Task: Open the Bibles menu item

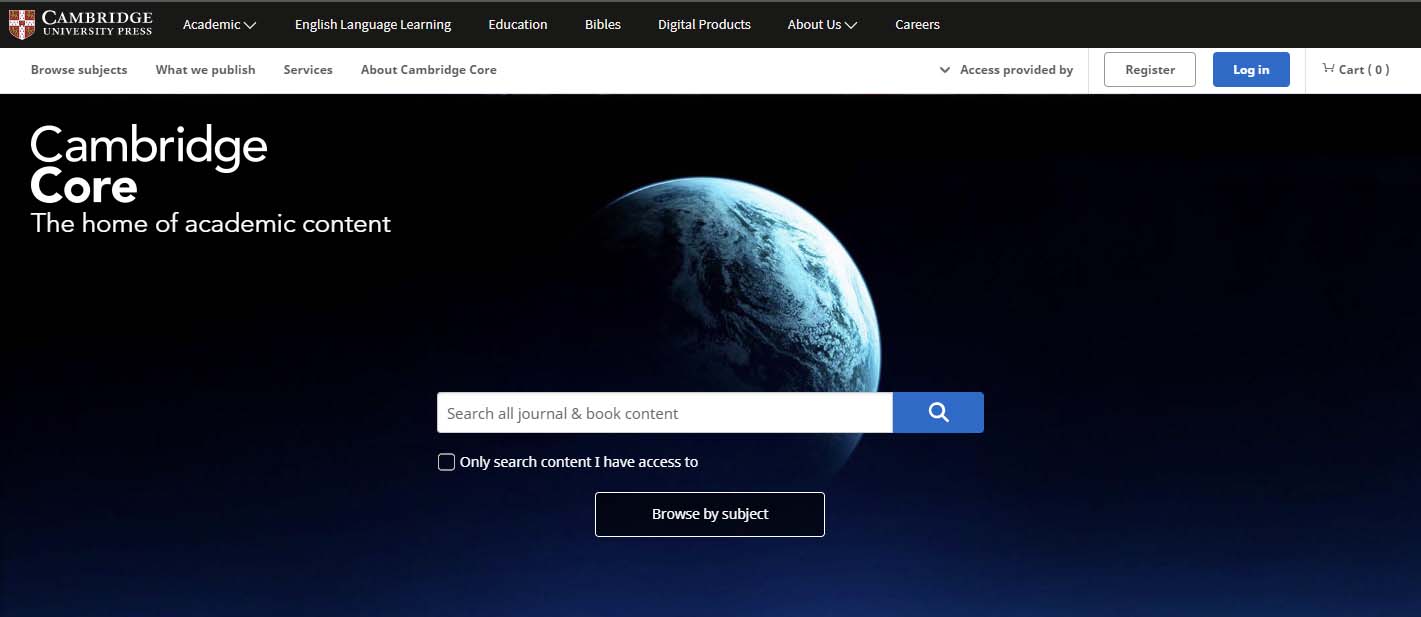Action: 602,24
